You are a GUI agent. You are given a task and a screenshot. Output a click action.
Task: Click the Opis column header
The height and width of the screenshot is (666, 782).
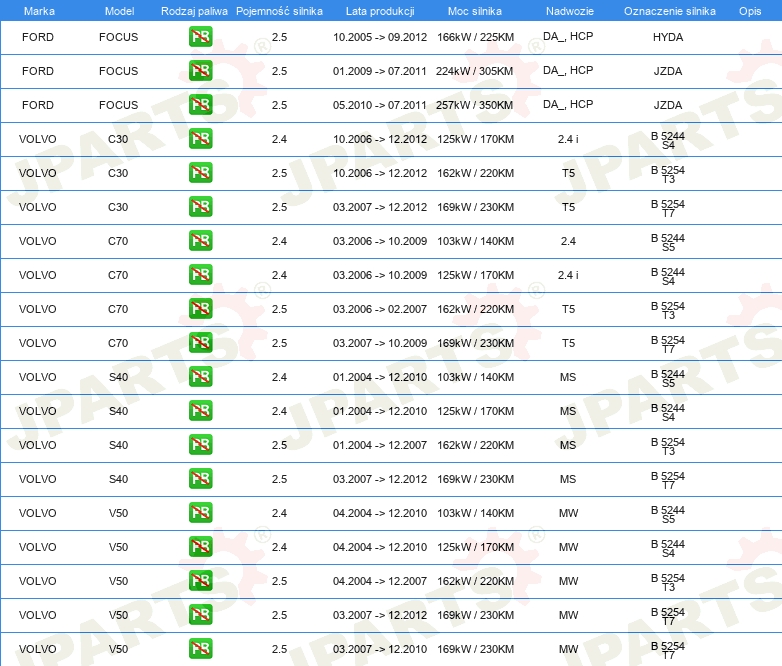pos(750,11)
